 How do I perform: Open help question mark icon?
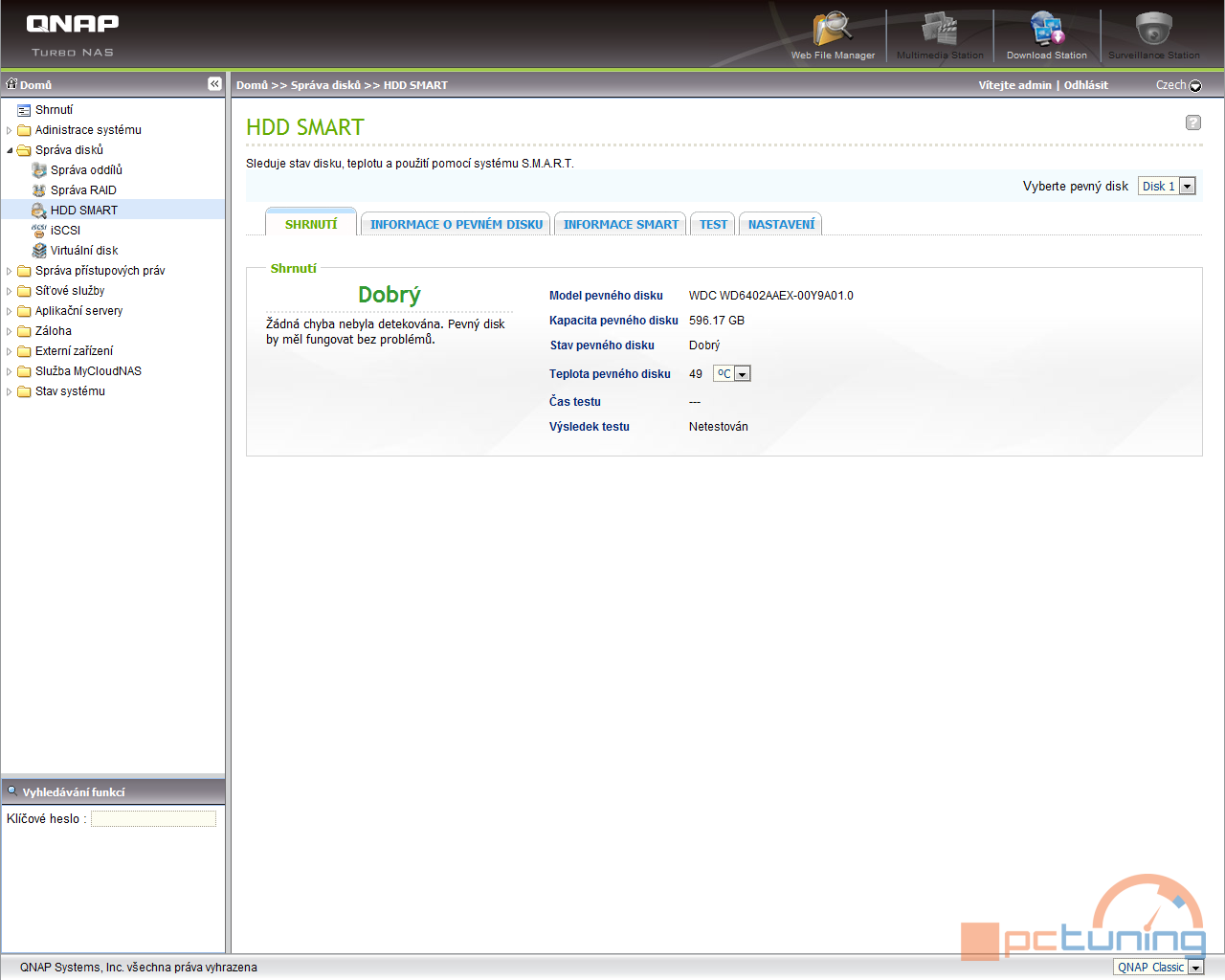click(1193, 122)
